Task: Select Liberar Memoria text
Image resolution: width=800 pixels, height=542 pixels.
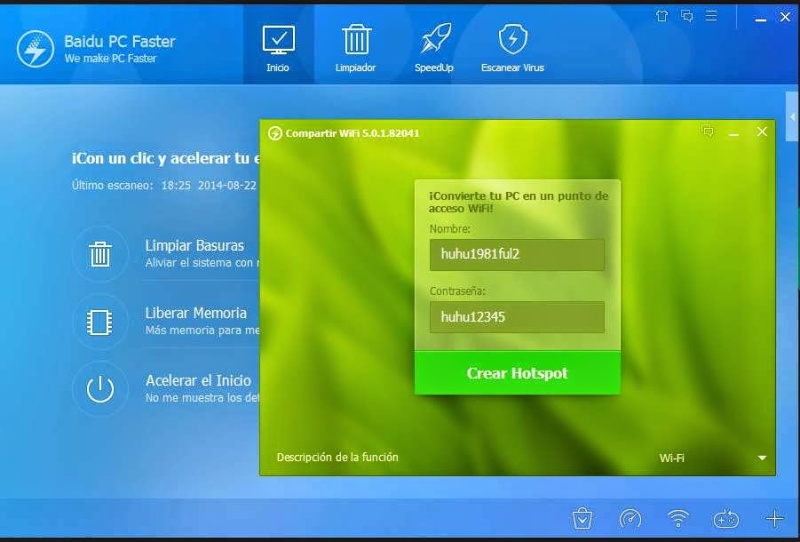Action: coord(196,313)
